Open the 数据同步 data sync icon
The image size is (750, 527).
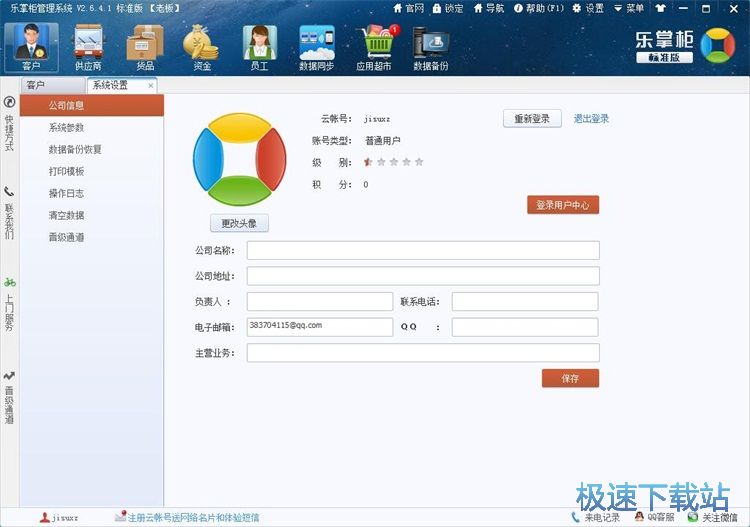(x=316, y=47)
